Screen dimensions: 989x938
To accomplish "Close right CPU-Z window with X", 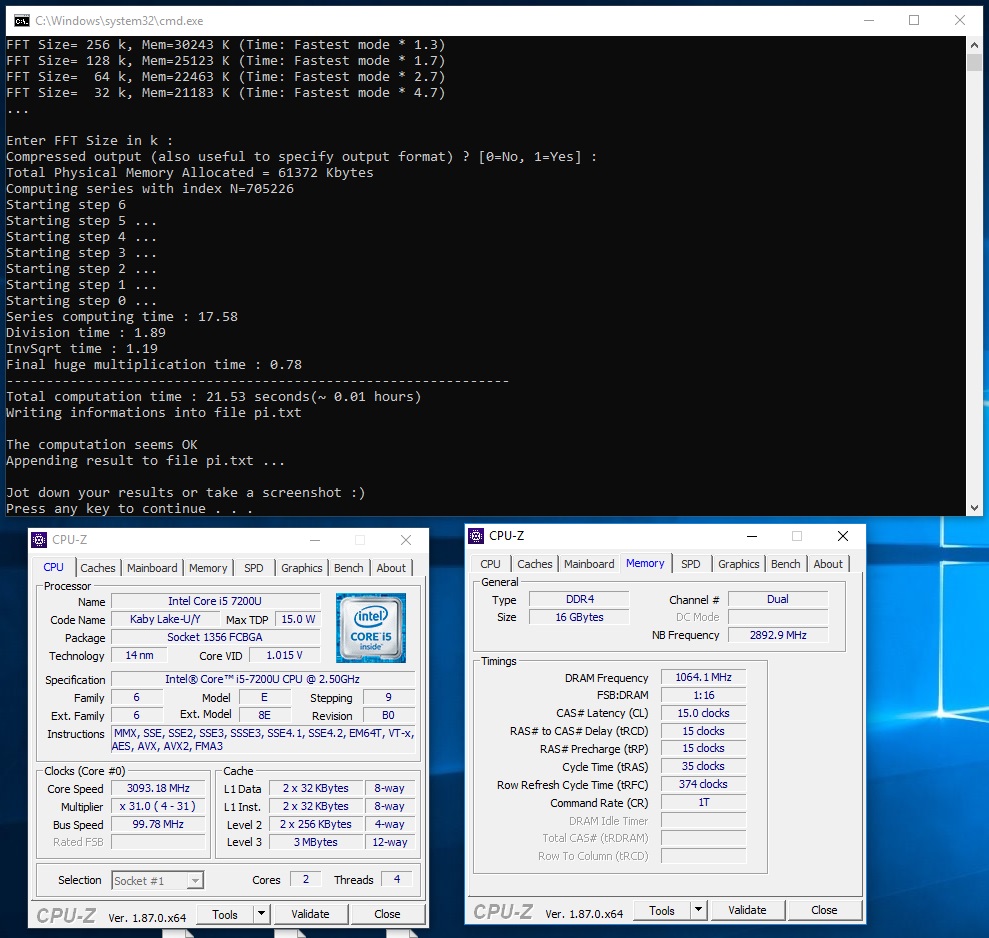I will tap(843, 536).
